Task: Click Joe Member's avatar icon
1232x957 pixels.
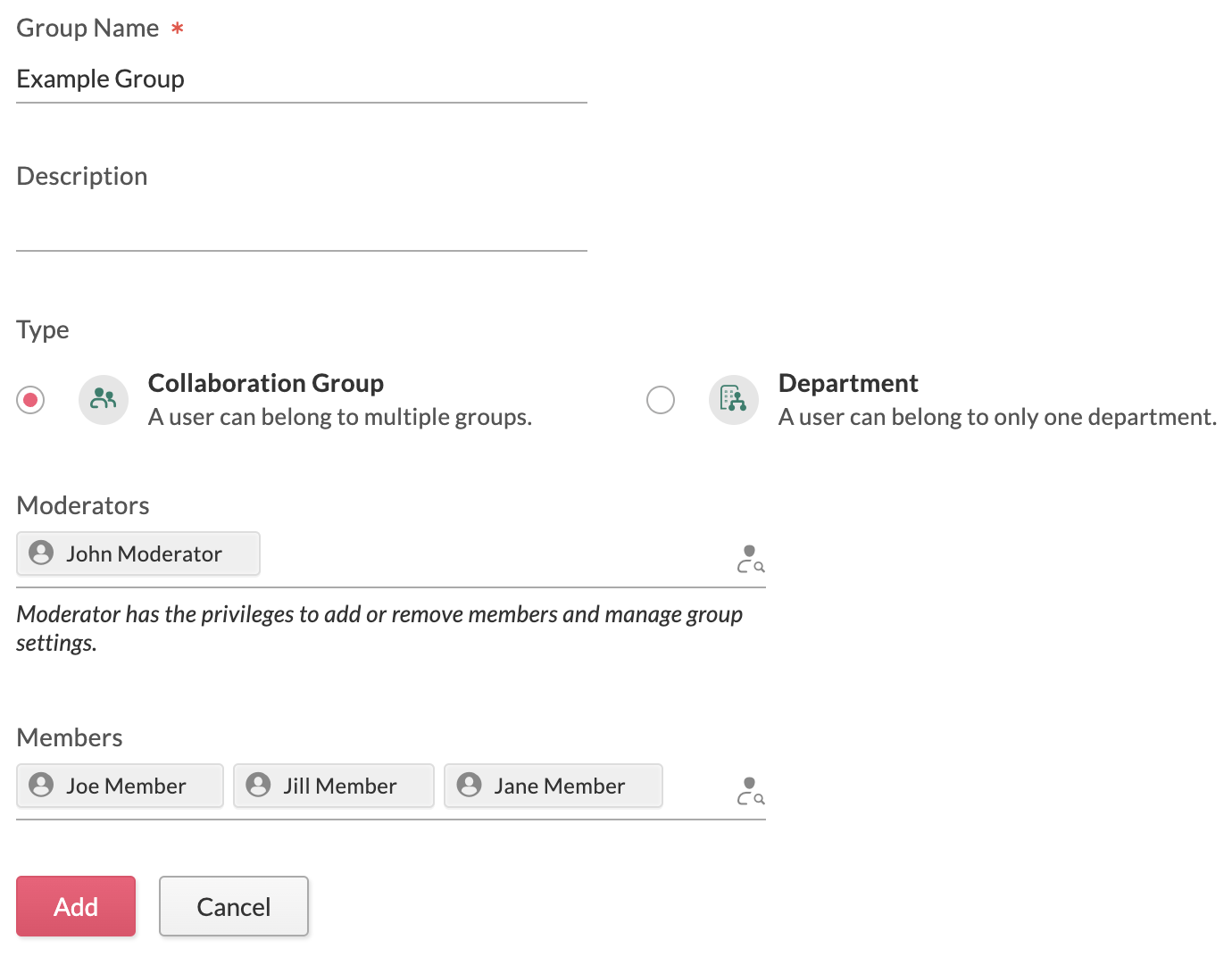Action: [x=40, y=786]
